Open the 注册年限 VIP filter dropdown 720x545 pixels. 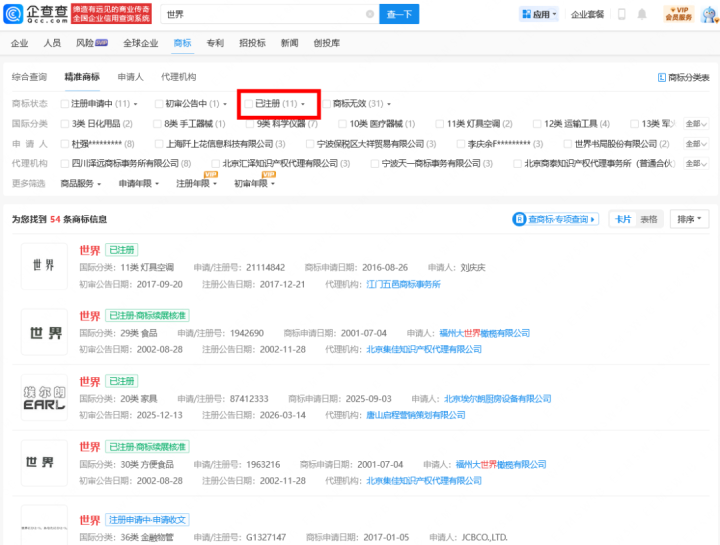(197, 184)
